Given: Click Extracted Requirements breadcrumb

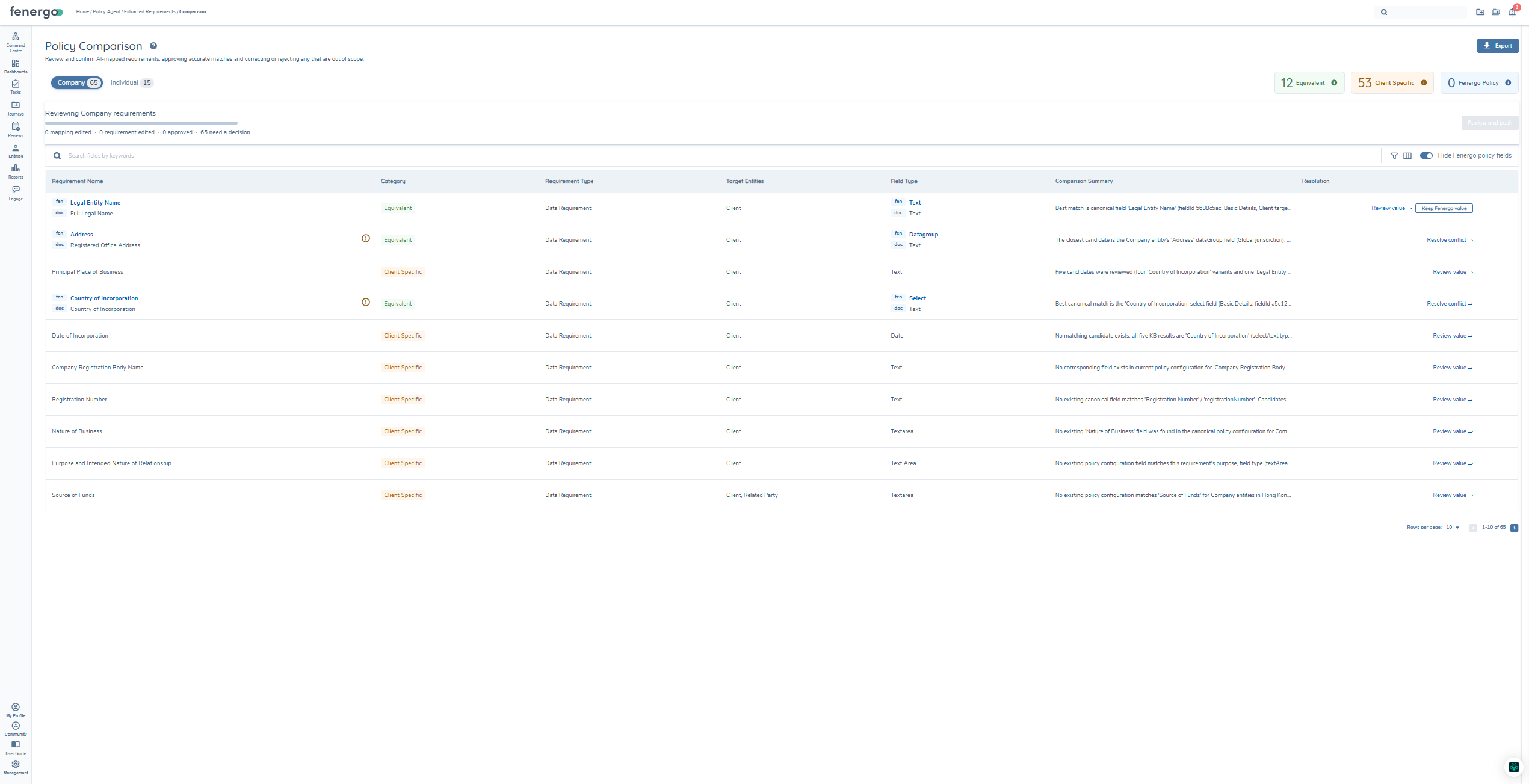Looking at the screenshot, I should (x=150, y=12).
